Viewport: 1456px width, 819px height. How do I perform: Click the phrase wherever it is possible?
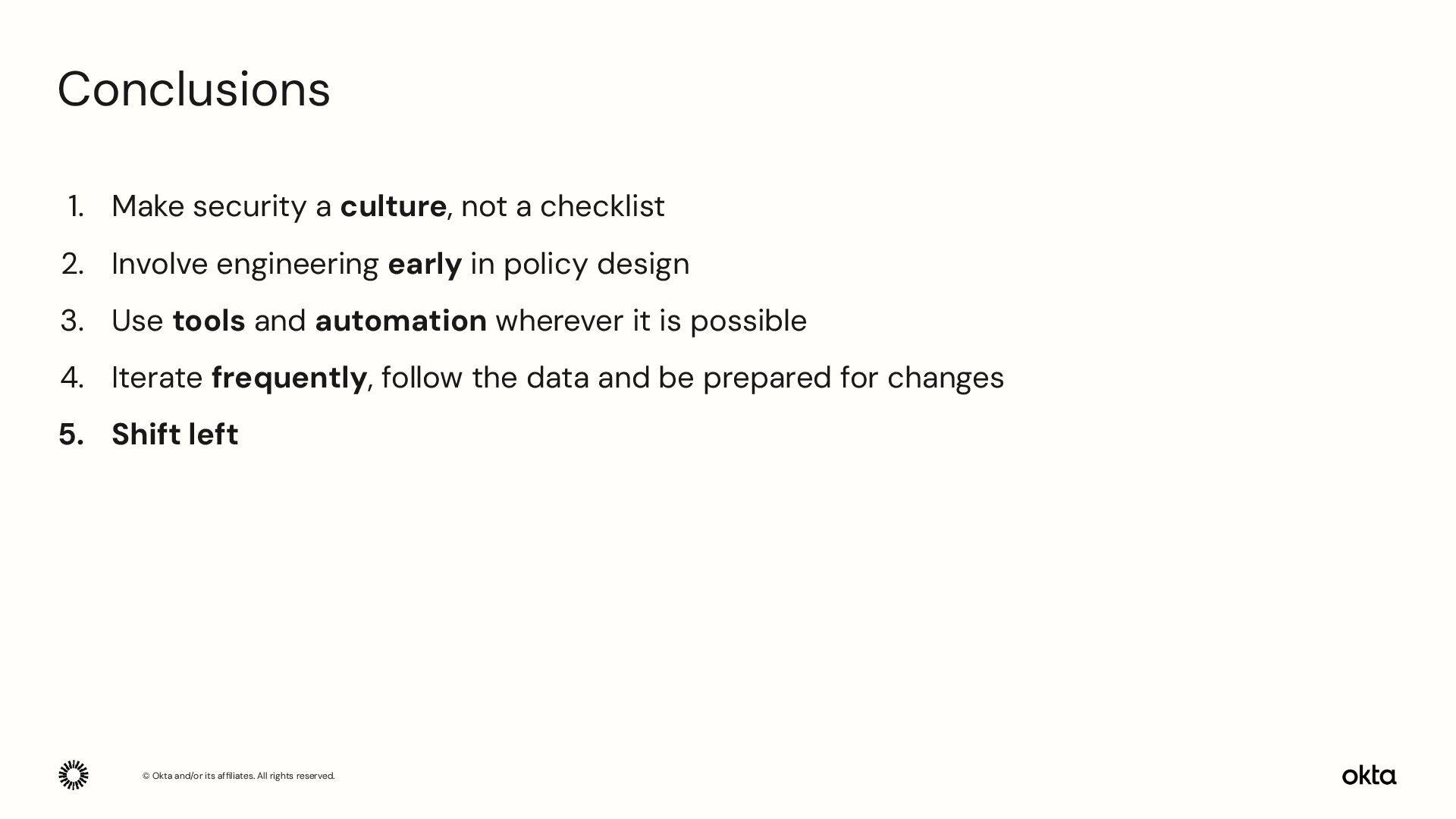(x=651, y=321)
